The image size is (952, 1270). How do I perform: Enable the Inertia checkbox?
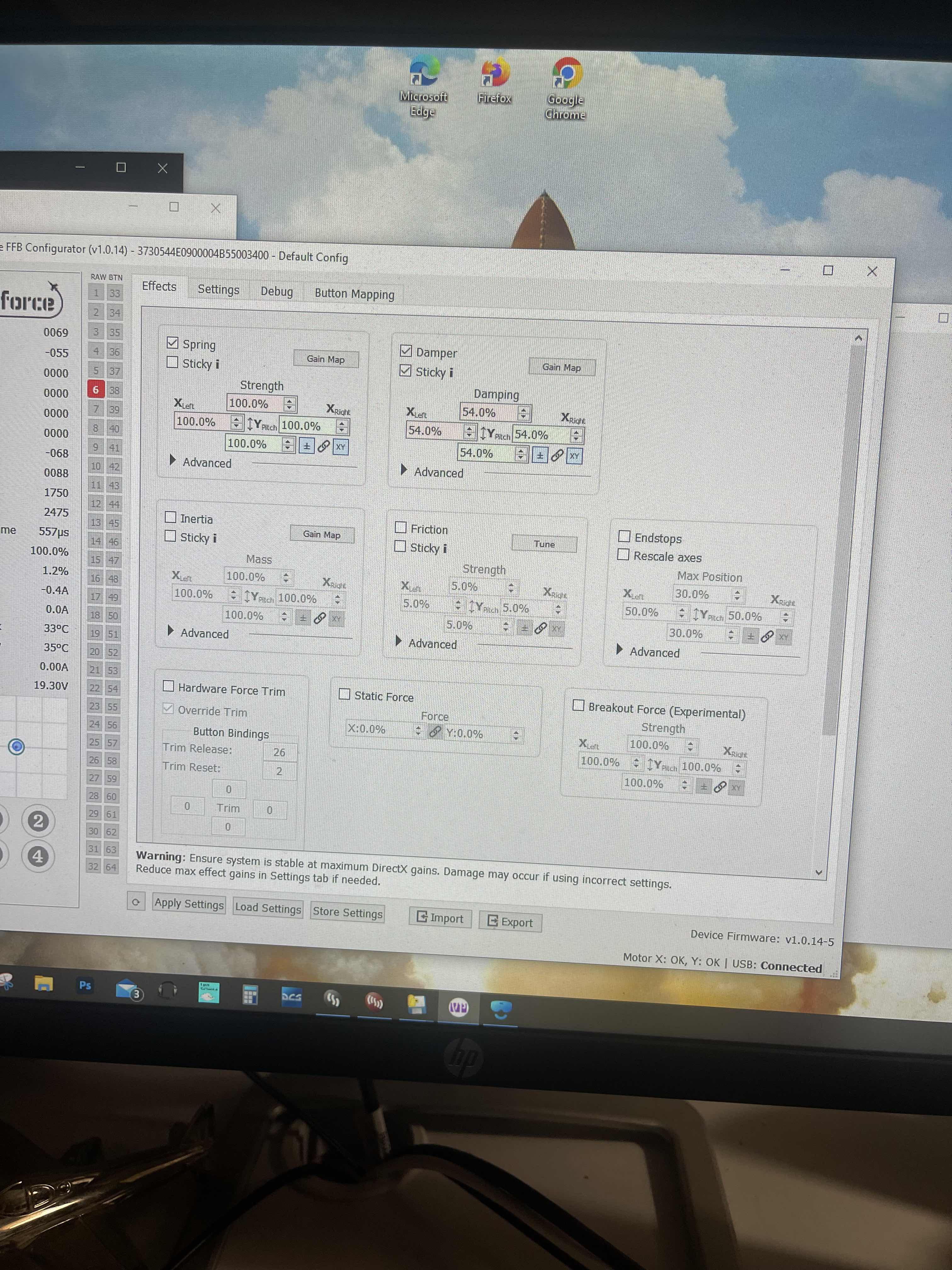click(170, 517)
